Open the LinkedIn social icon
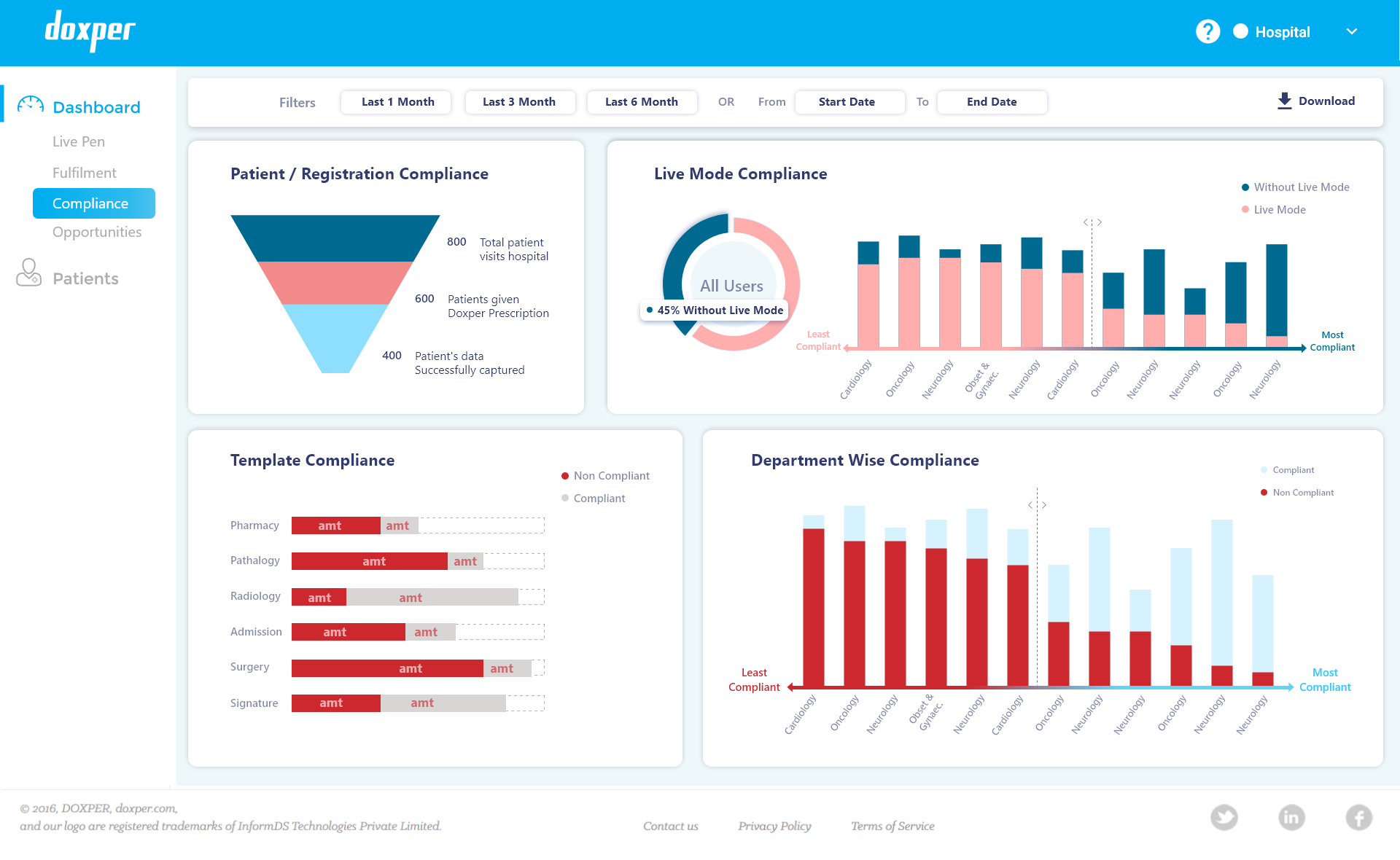The height and width of the screenshot is (860, 1400). pyautogui.click(x=1291, y=817)
